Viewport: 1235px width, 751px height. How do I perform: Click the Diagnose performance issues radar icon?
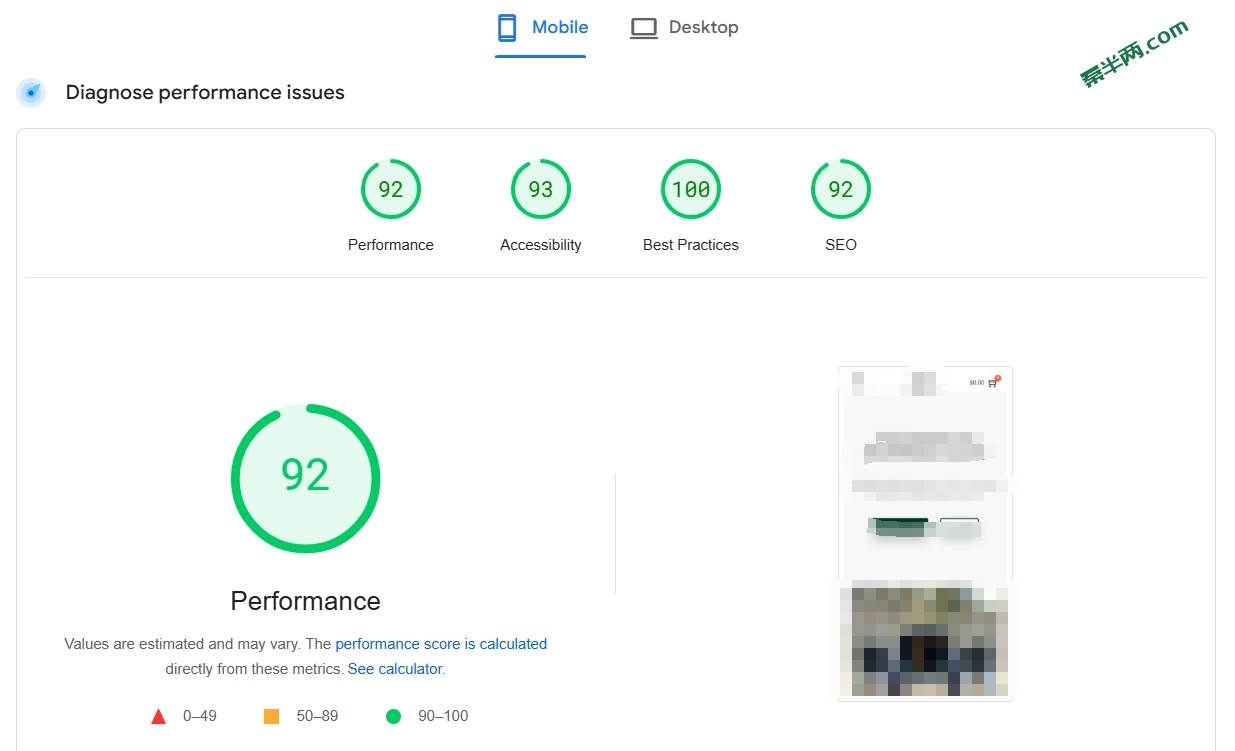[x=31, y=93]
